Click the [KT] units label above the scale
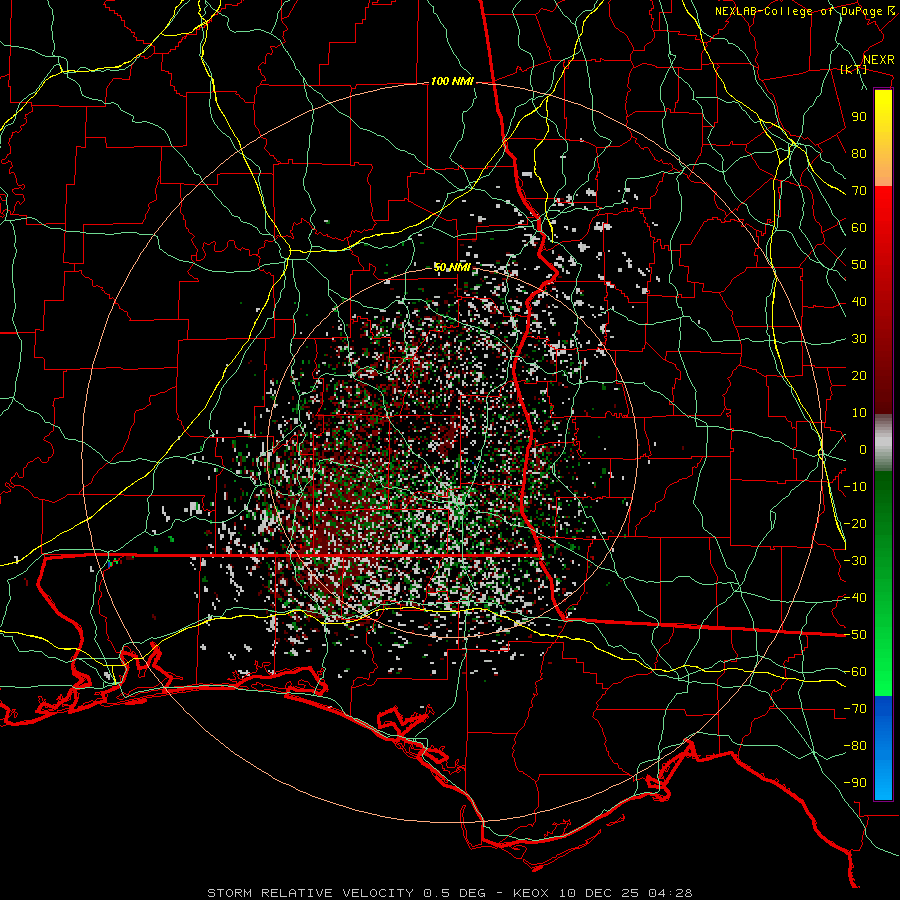Viewport: 900px width, 900px height. (x=854, y=69)
